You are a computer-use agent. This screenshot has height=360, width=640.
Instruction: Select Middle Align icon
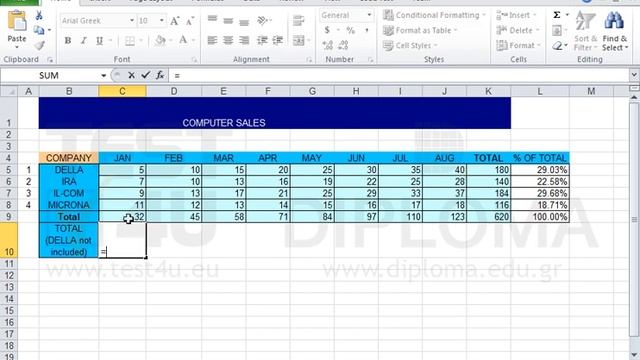(x=228, y=20)
